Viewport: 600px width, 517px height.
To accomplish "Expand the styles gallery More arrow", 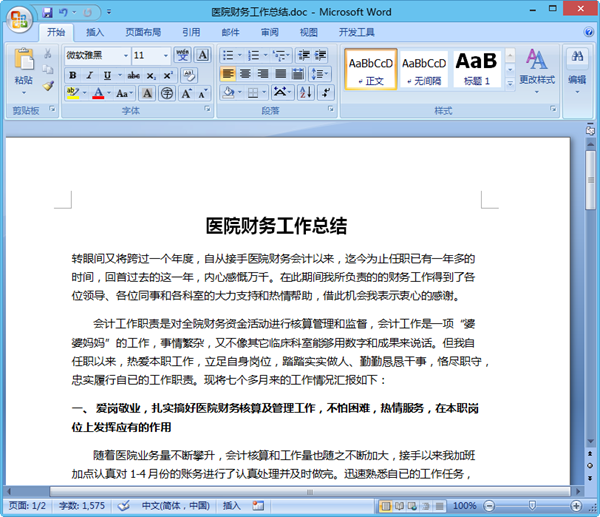I will click(510, 83).
